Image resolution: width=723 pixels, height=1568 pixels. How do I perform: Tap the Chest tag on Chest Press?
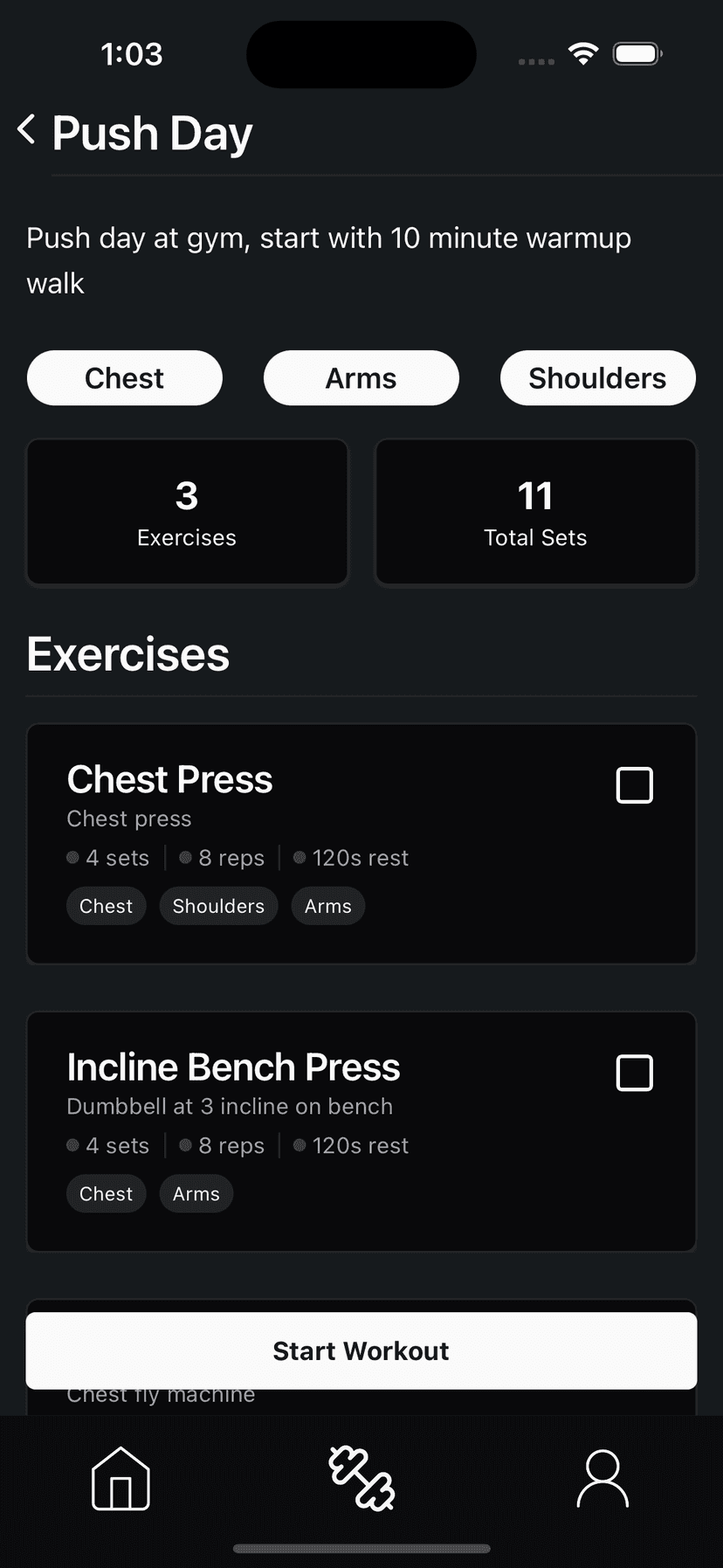pos(106,906)
